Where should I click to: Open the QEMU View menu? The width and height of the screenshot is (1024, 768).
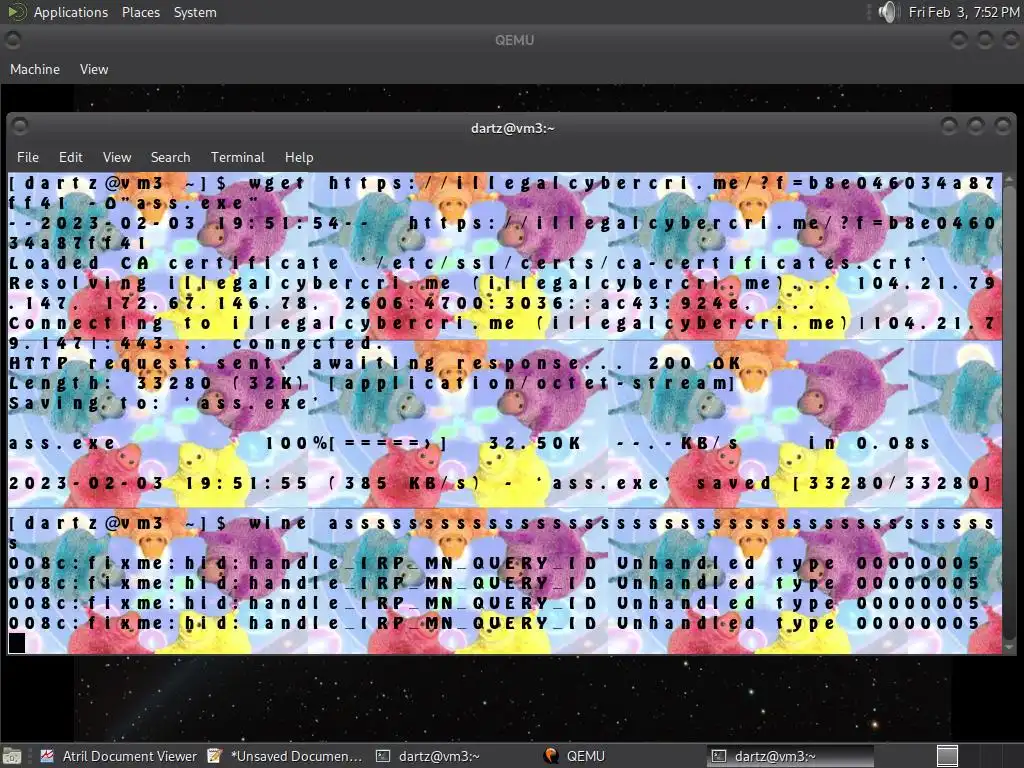coord(94,69)
